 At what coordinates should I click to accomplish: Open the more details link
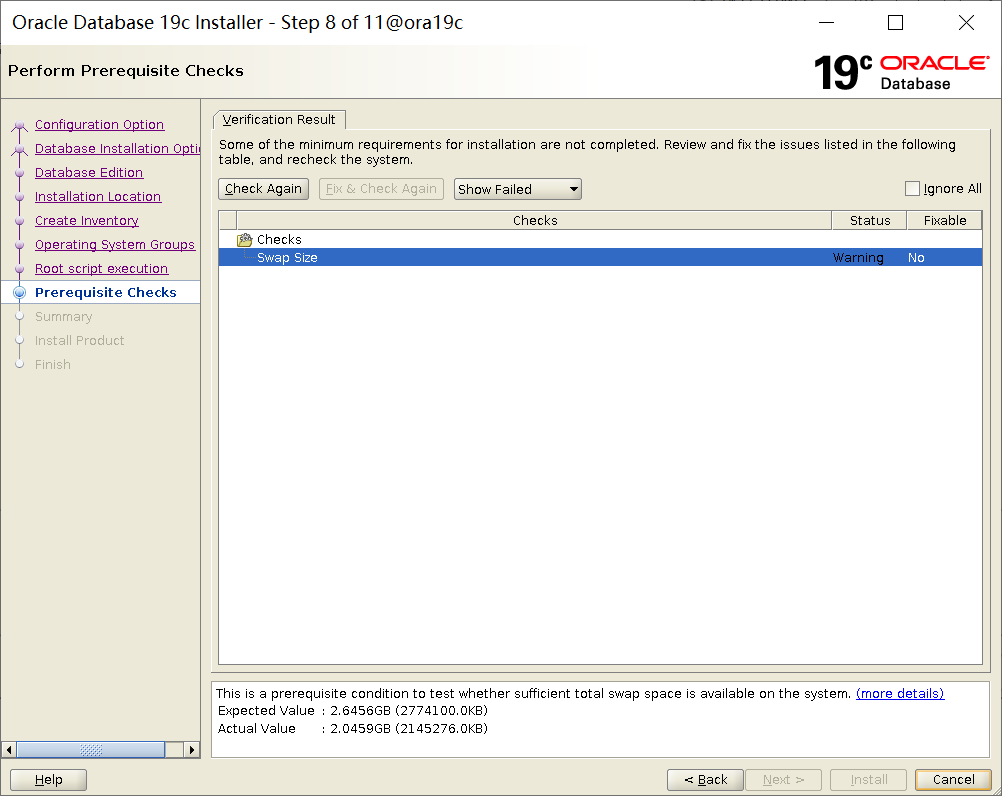pos(900,693)
